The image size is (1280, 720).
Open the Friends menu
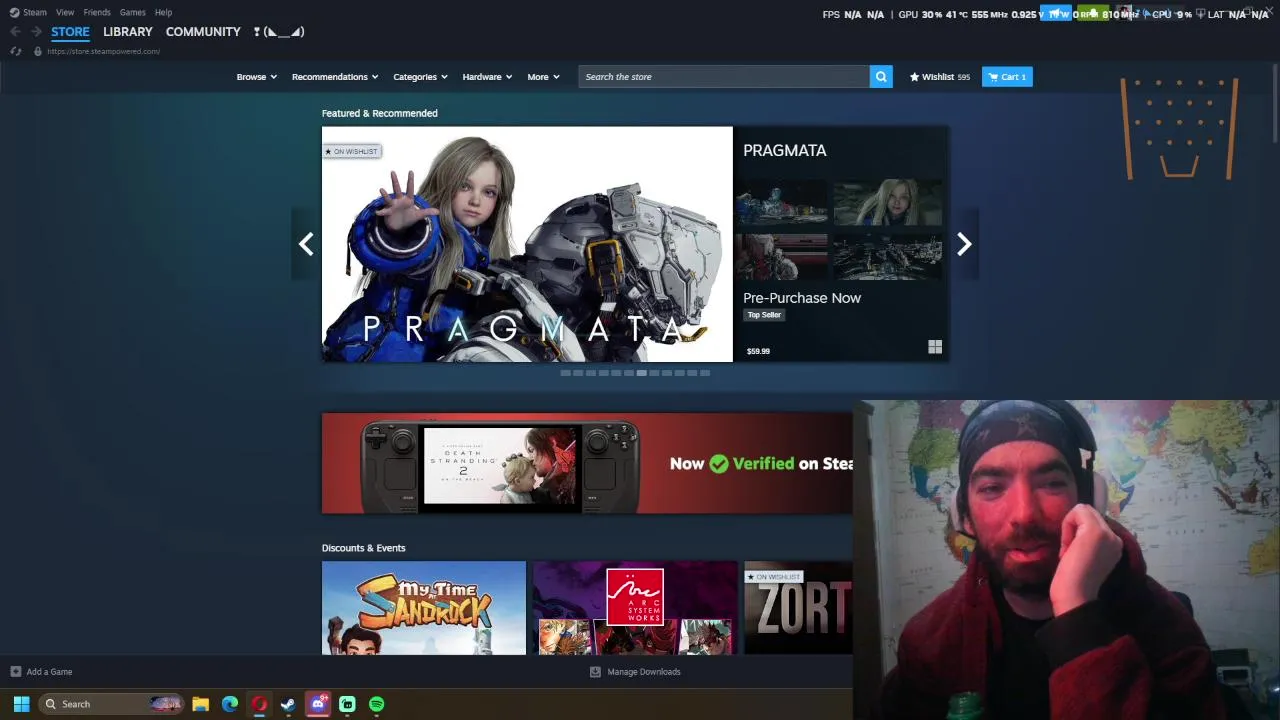click(x=97, y=12)
